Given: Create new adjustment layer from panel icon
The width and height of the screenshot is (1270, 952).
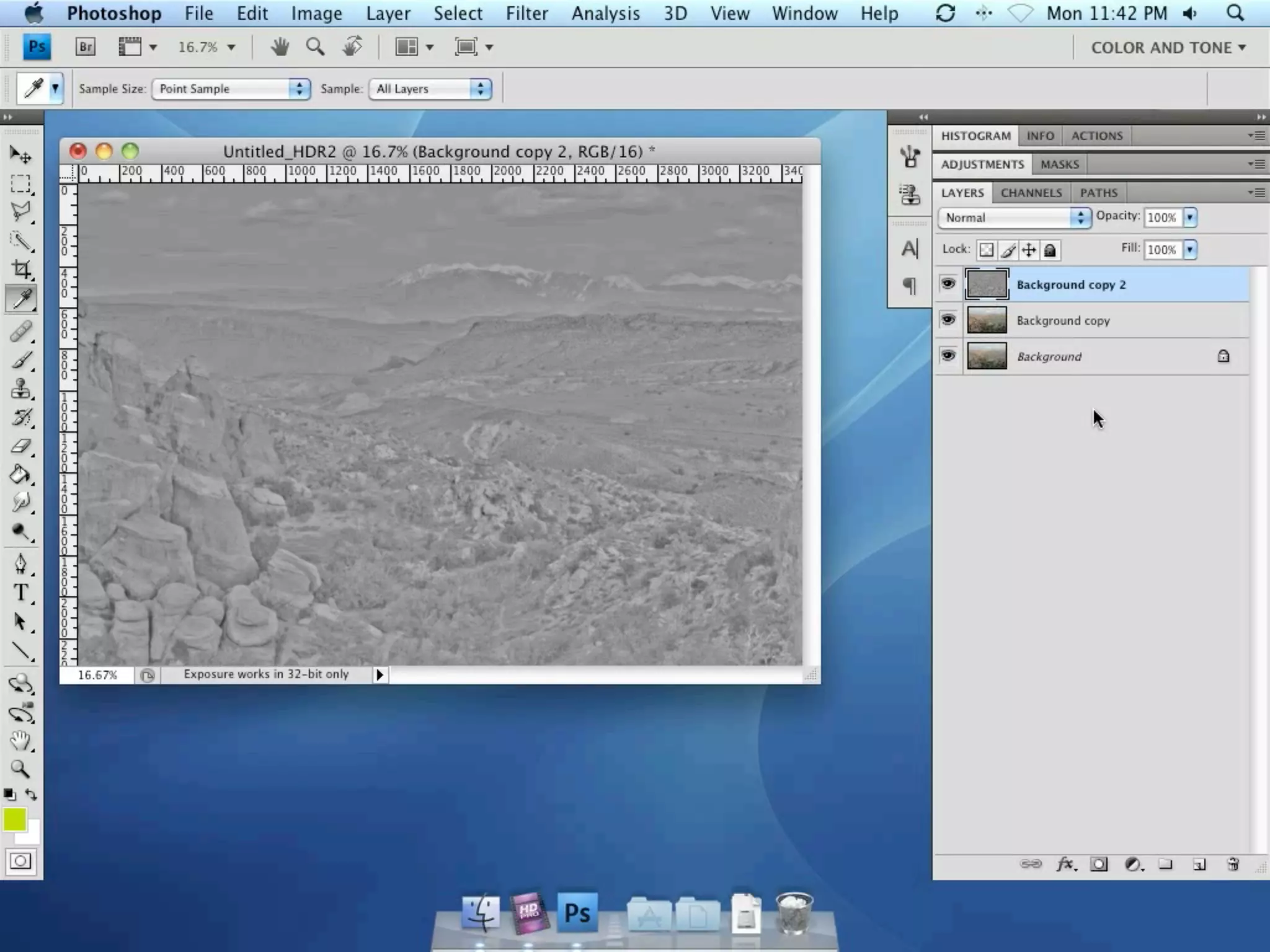Looking at the screenshot, I should tap(1133, 864).
